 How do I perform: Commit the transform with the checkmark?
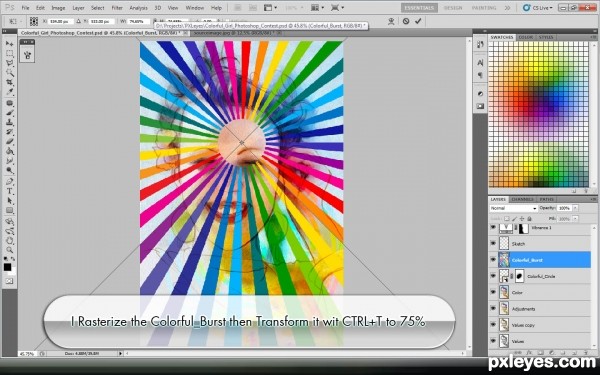point(418,21)
